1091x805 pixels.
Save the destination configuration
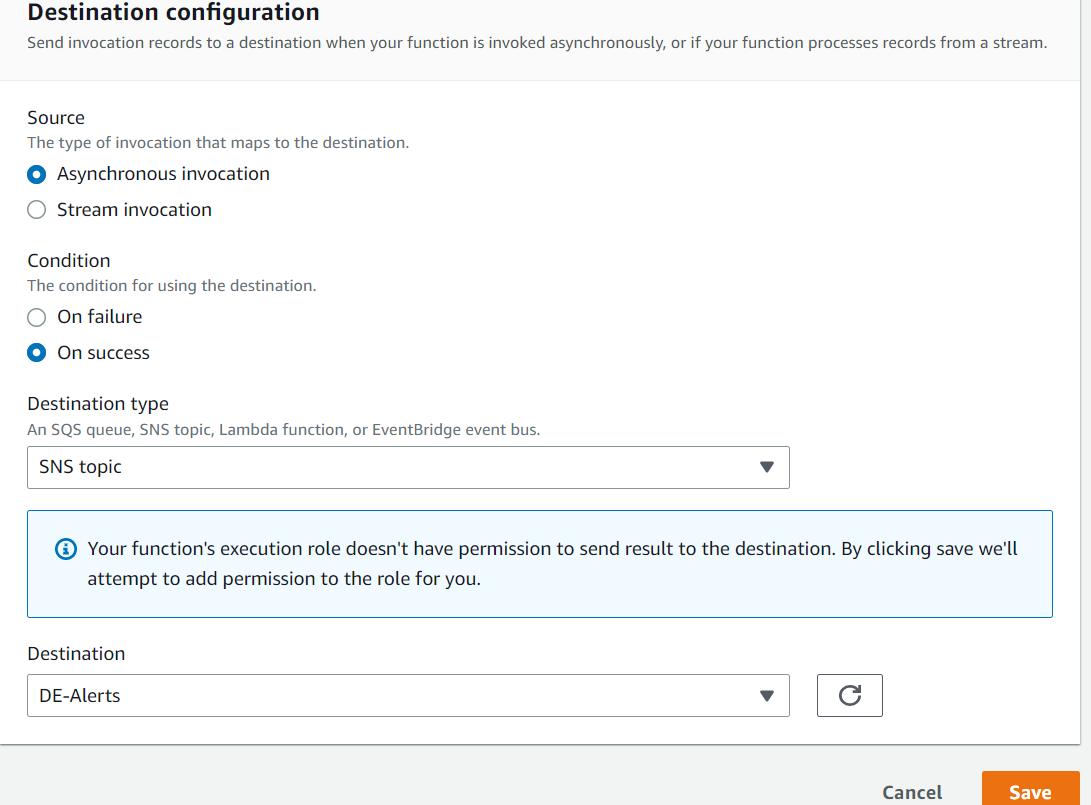pyautogui.click(x=1030, y=792)
